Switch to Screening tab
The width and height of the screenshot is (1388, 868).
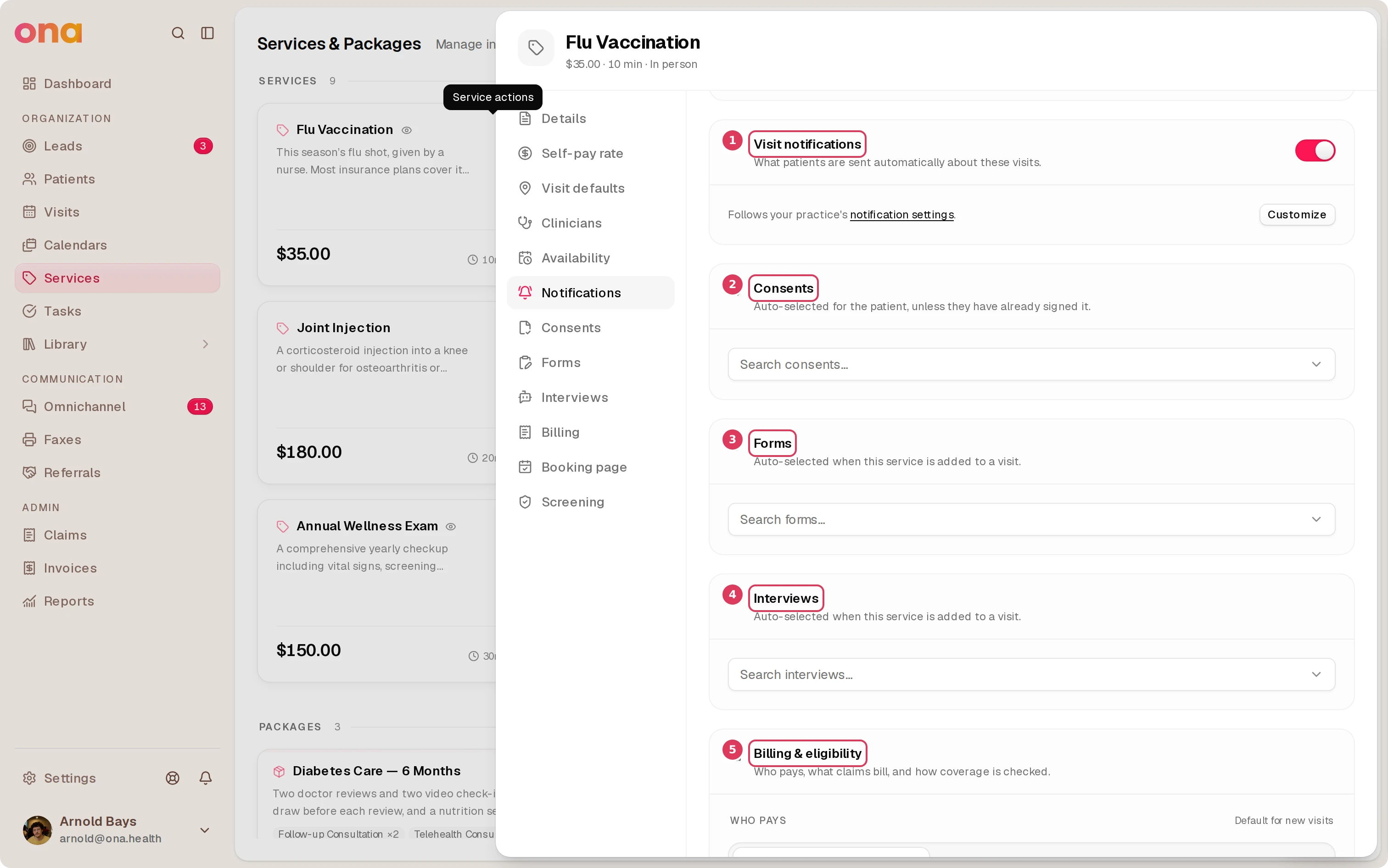(x=590, y=502)
